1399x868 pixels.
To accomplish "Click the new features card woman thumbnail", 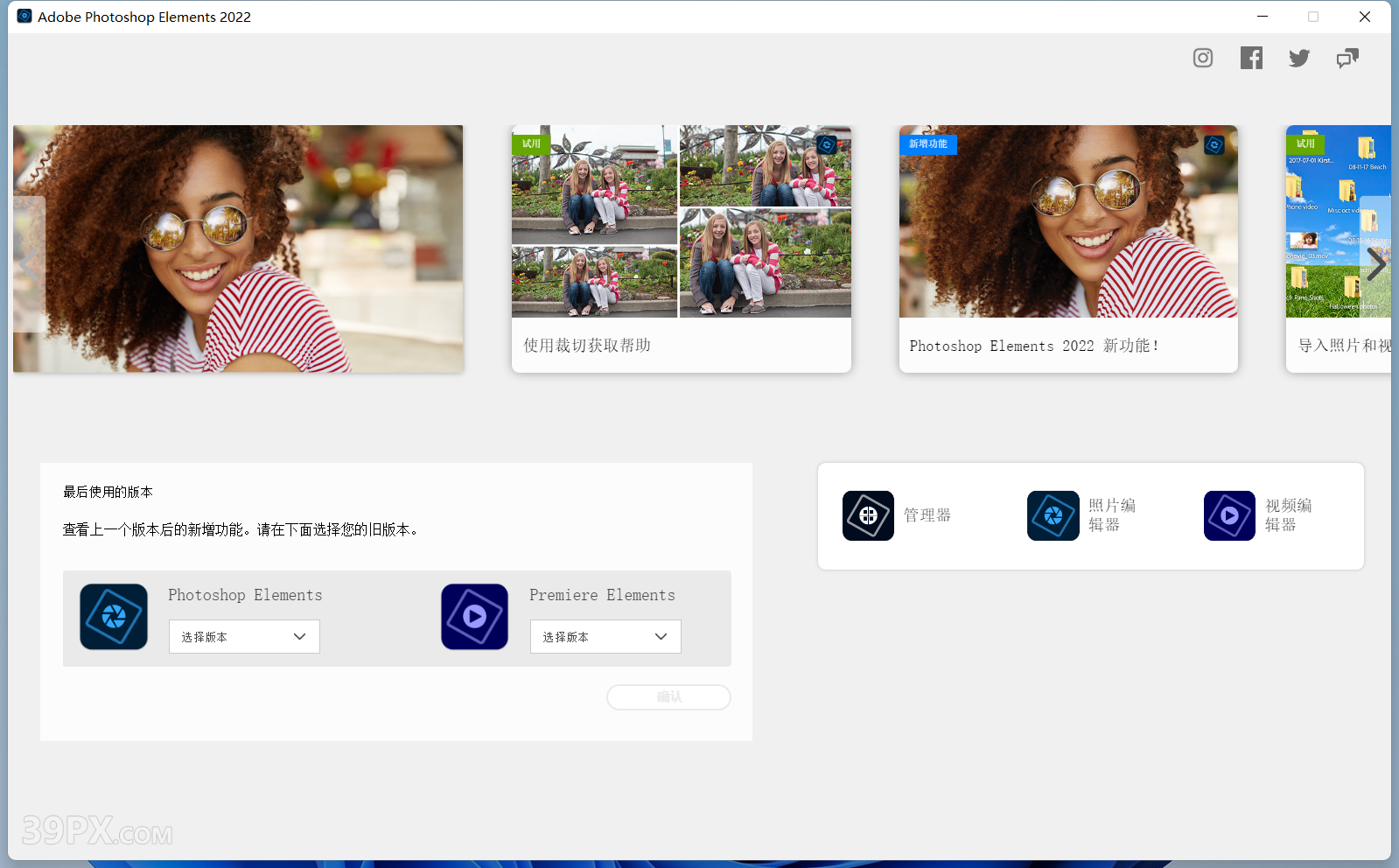I will (1068, 221).
